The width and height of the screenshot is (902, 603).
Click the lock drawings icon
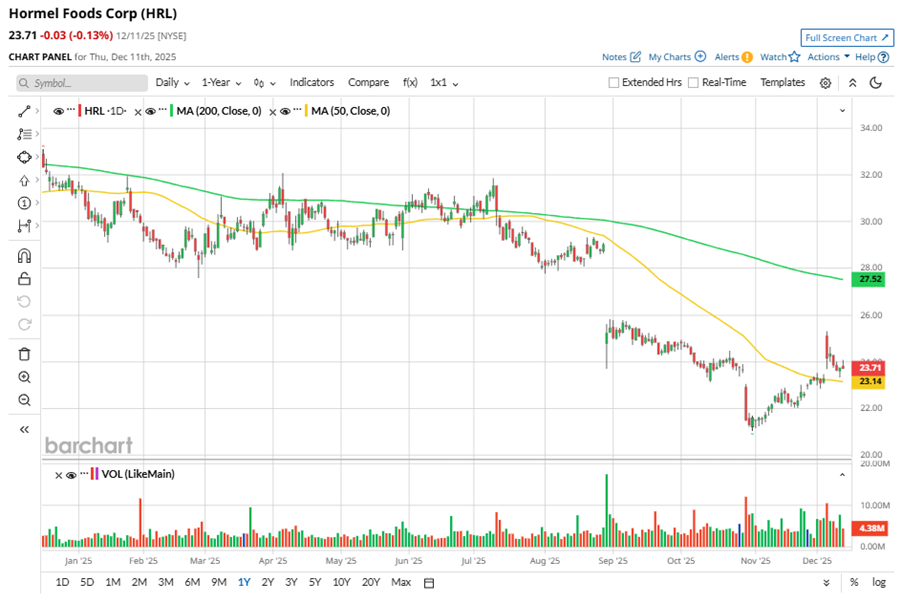pos(24,279)
